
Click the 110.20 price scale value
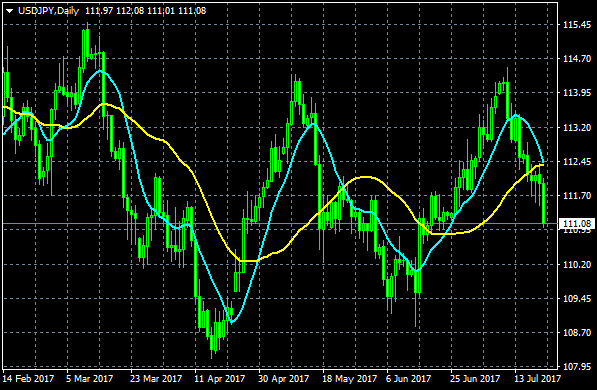(x=577, y=264)
